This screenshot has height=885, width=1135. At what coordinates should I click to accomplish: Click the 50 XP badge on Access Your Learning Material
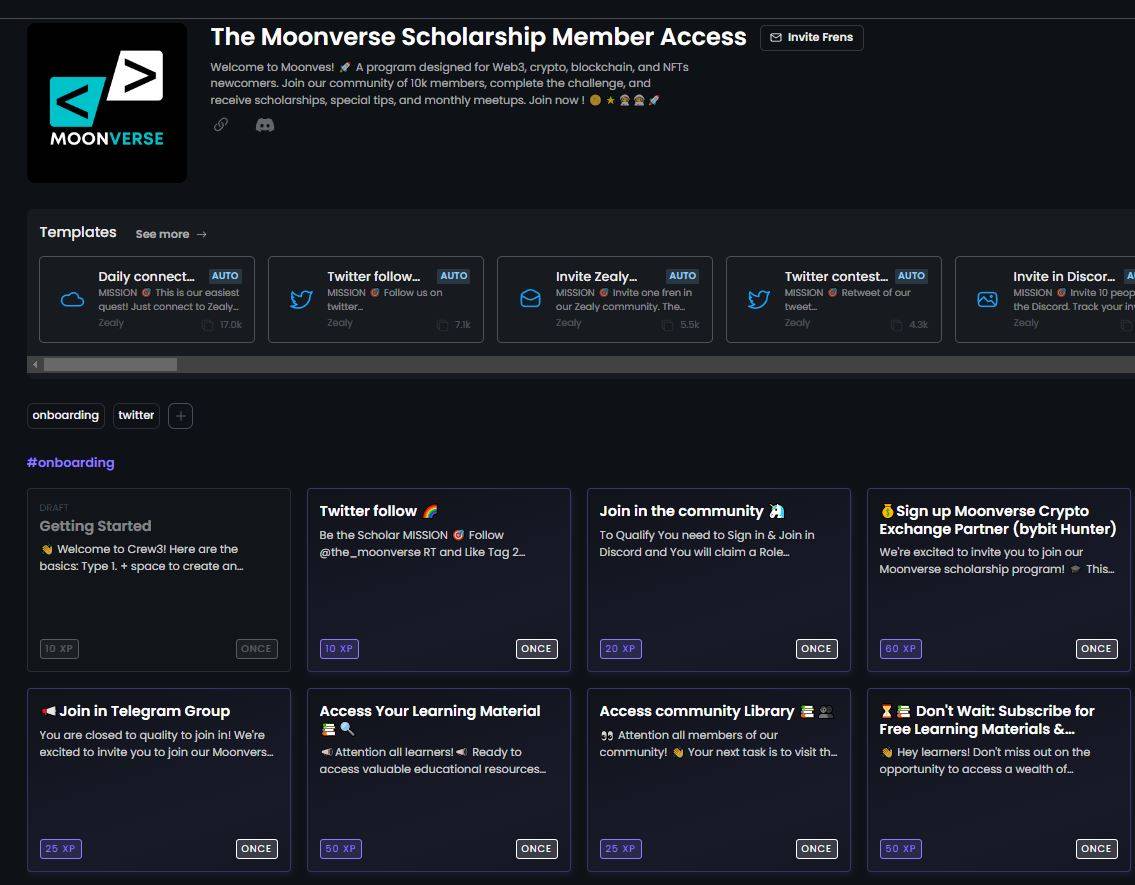340,849
